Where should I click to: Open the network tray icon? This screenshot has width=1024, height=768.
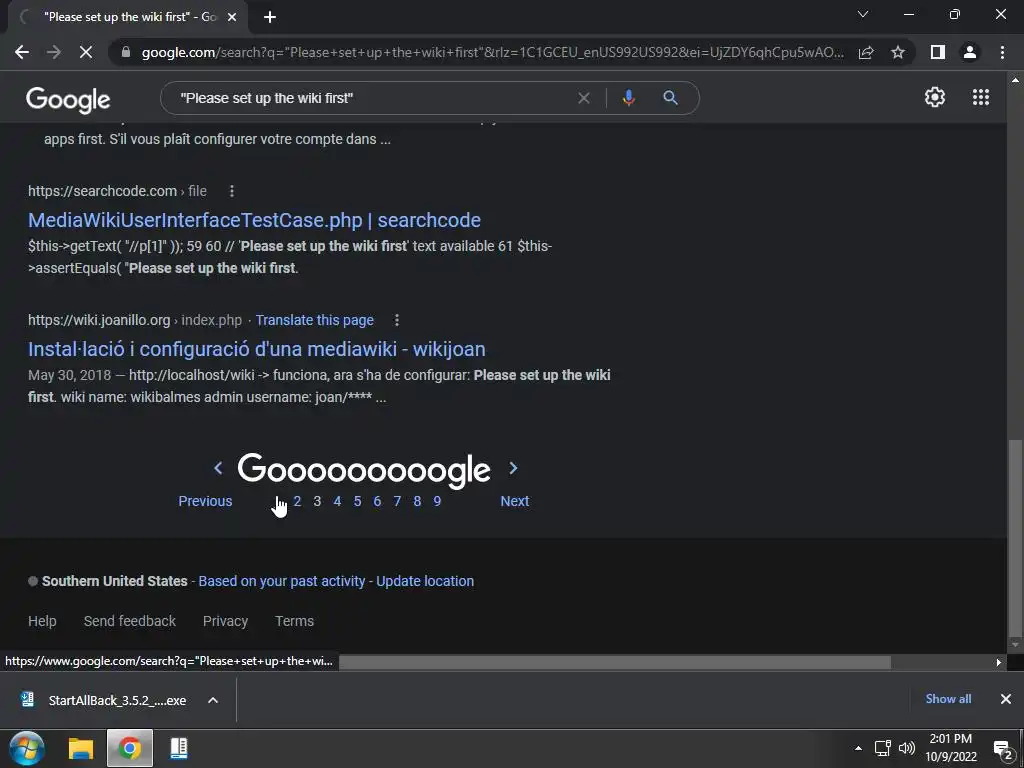[883, 748]
